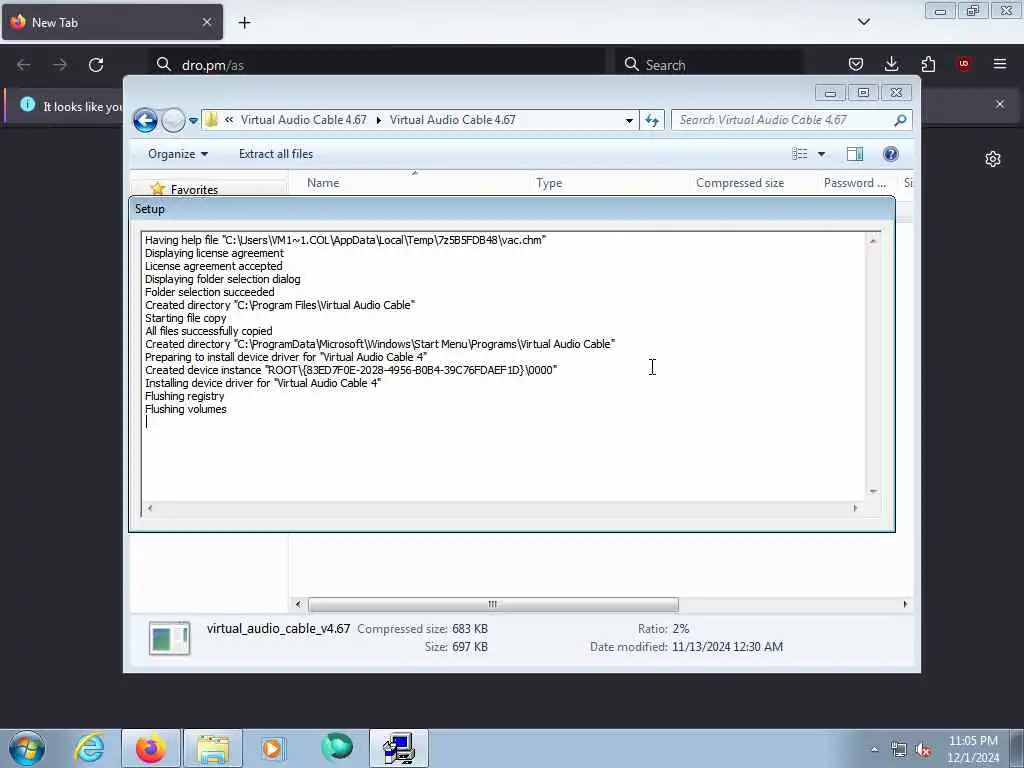1024x768 pixels.
Task: Sort by the Name column
Action: 323,183
